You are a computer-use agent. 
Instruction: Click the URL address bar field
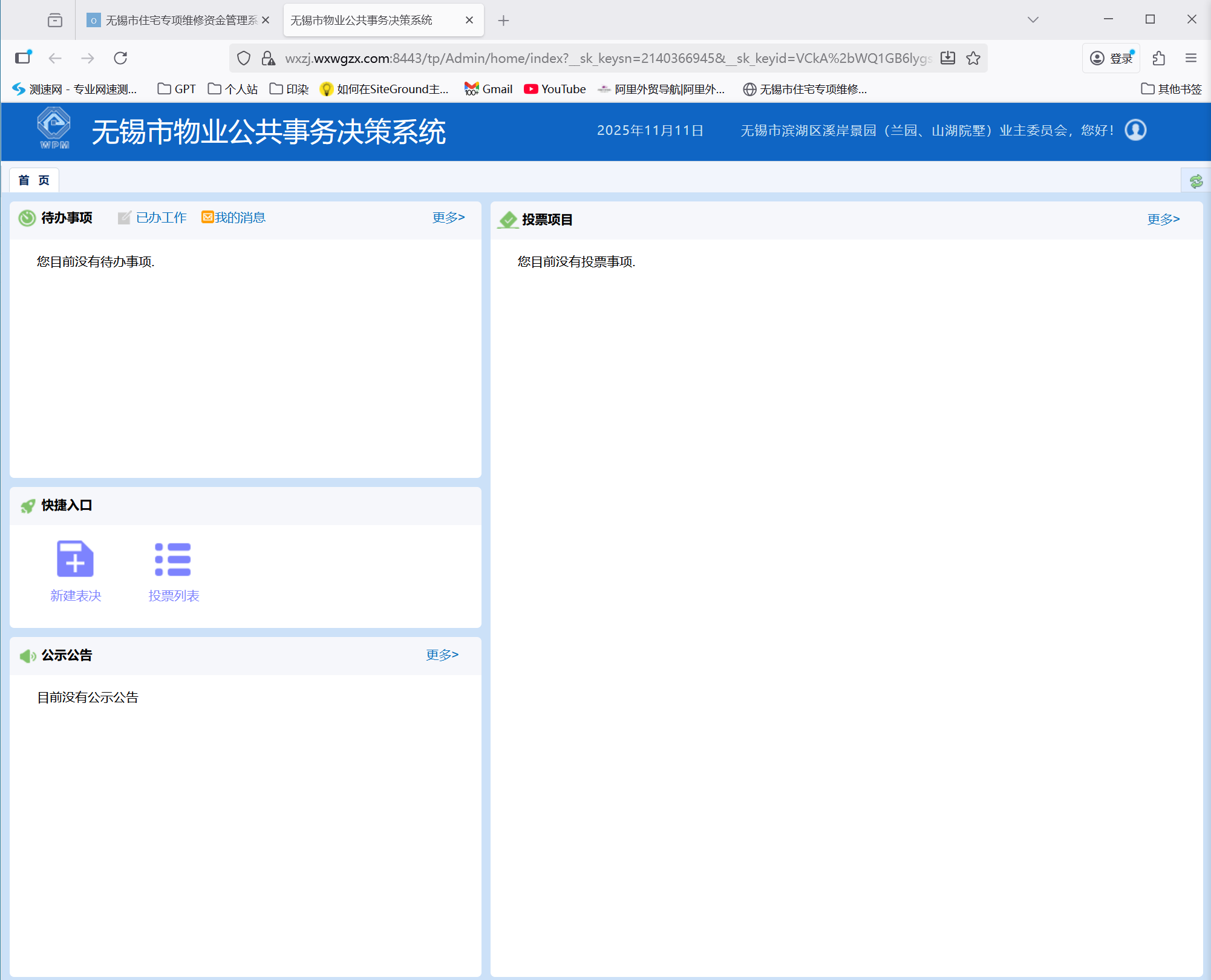tap(605, 58)
